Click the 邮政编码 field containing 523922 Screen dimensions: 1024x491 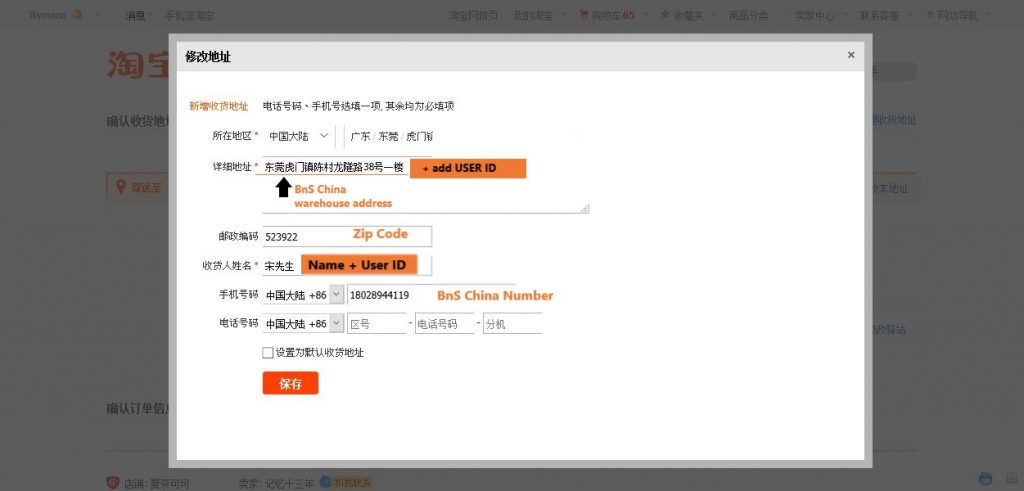[x=347, y=236]
